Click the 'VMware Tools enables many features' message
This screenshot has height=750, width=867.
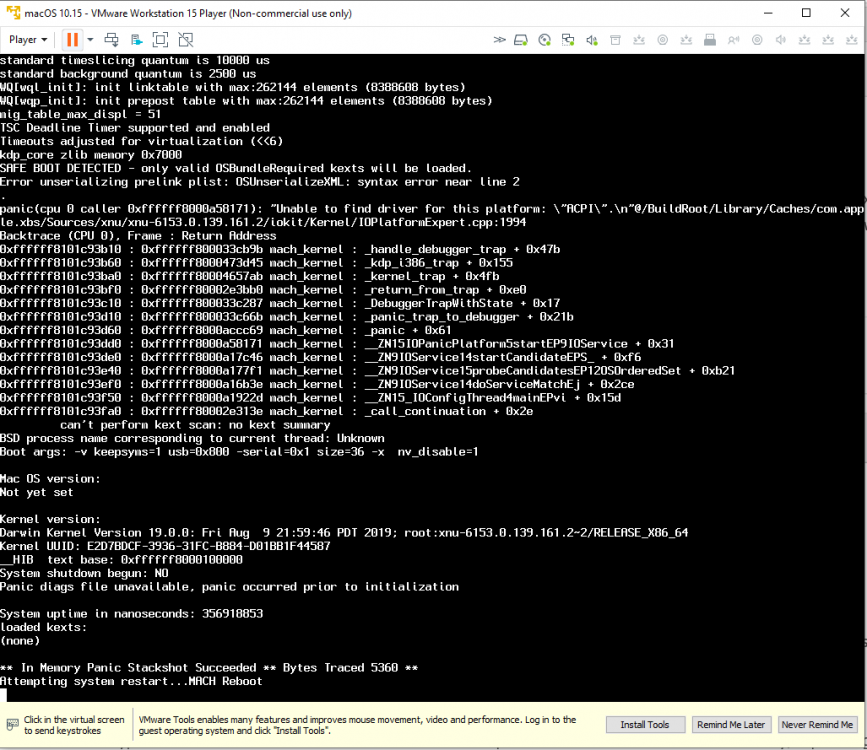pyautogui.click(x=357, y=725)
